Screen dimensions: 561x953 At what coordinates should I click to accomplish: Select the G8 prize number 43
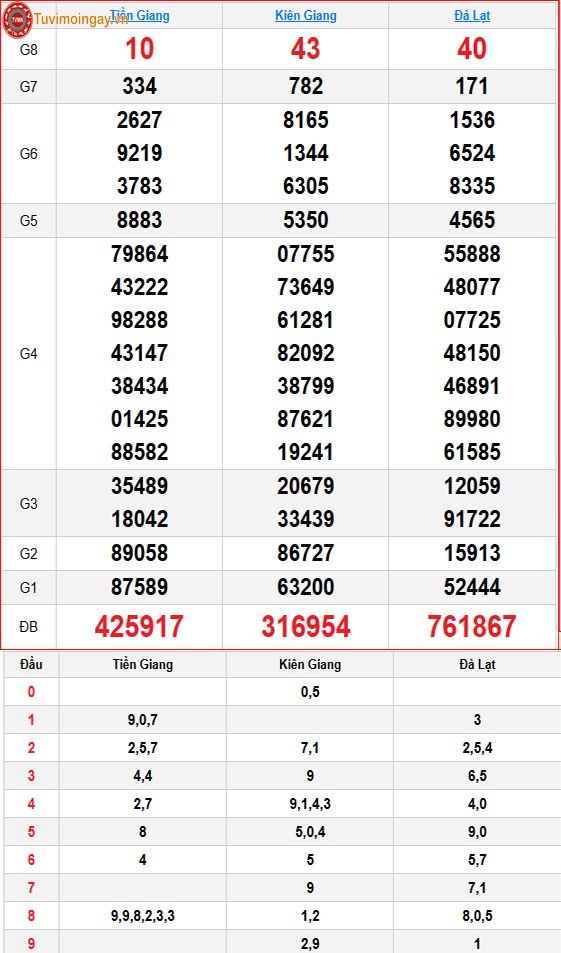click(306, 49)
